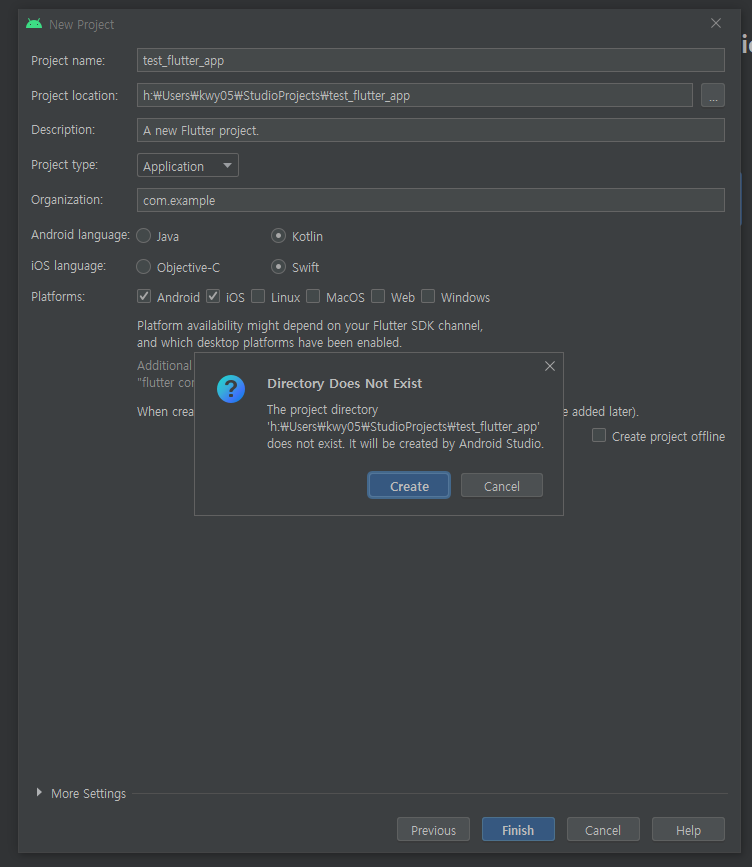Enable the MacOS platform checkbox
This screenshot has height=867, width=752.
[x=313, y=296]
